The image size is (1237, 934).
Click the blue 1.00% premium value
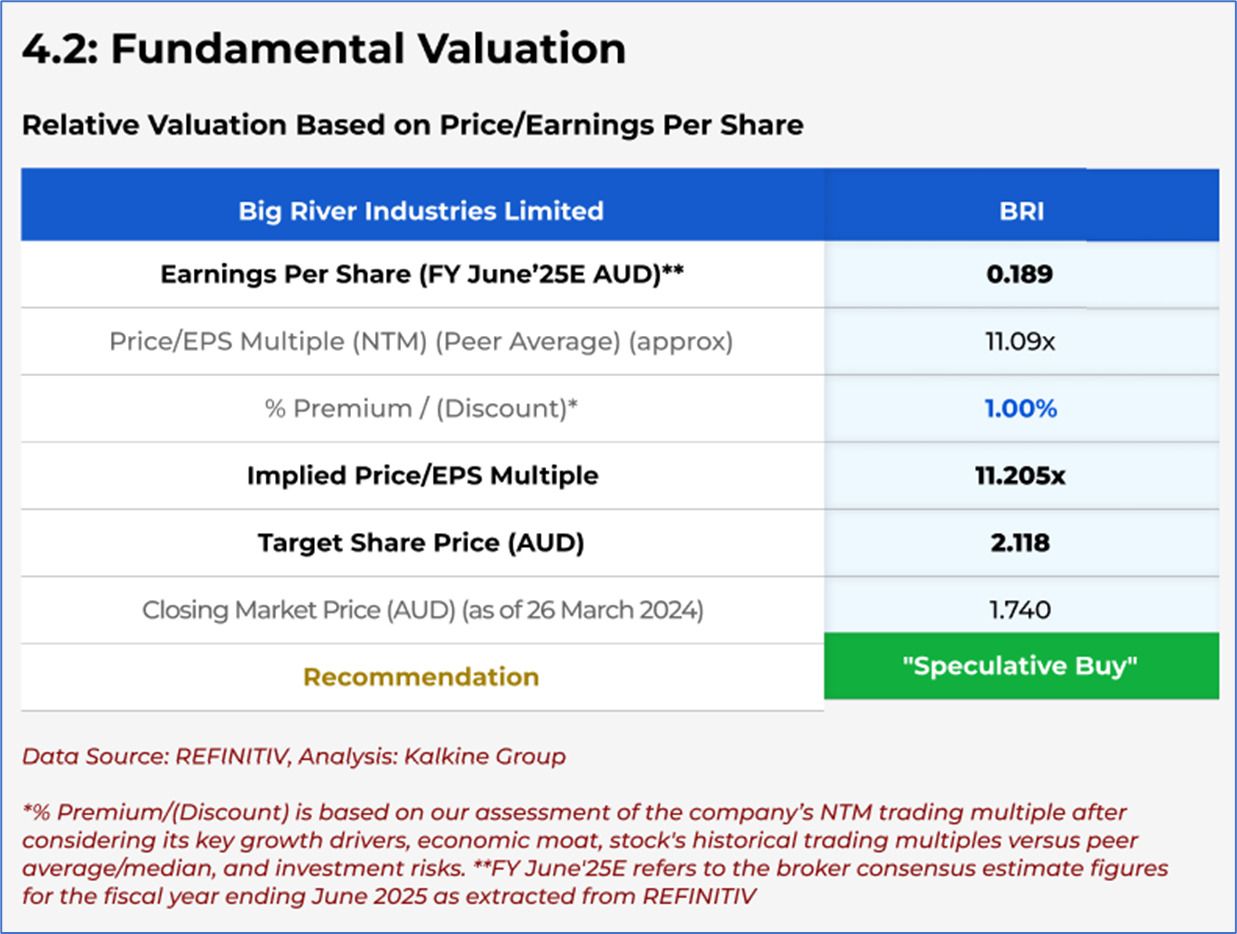[x=1020, y=409]
